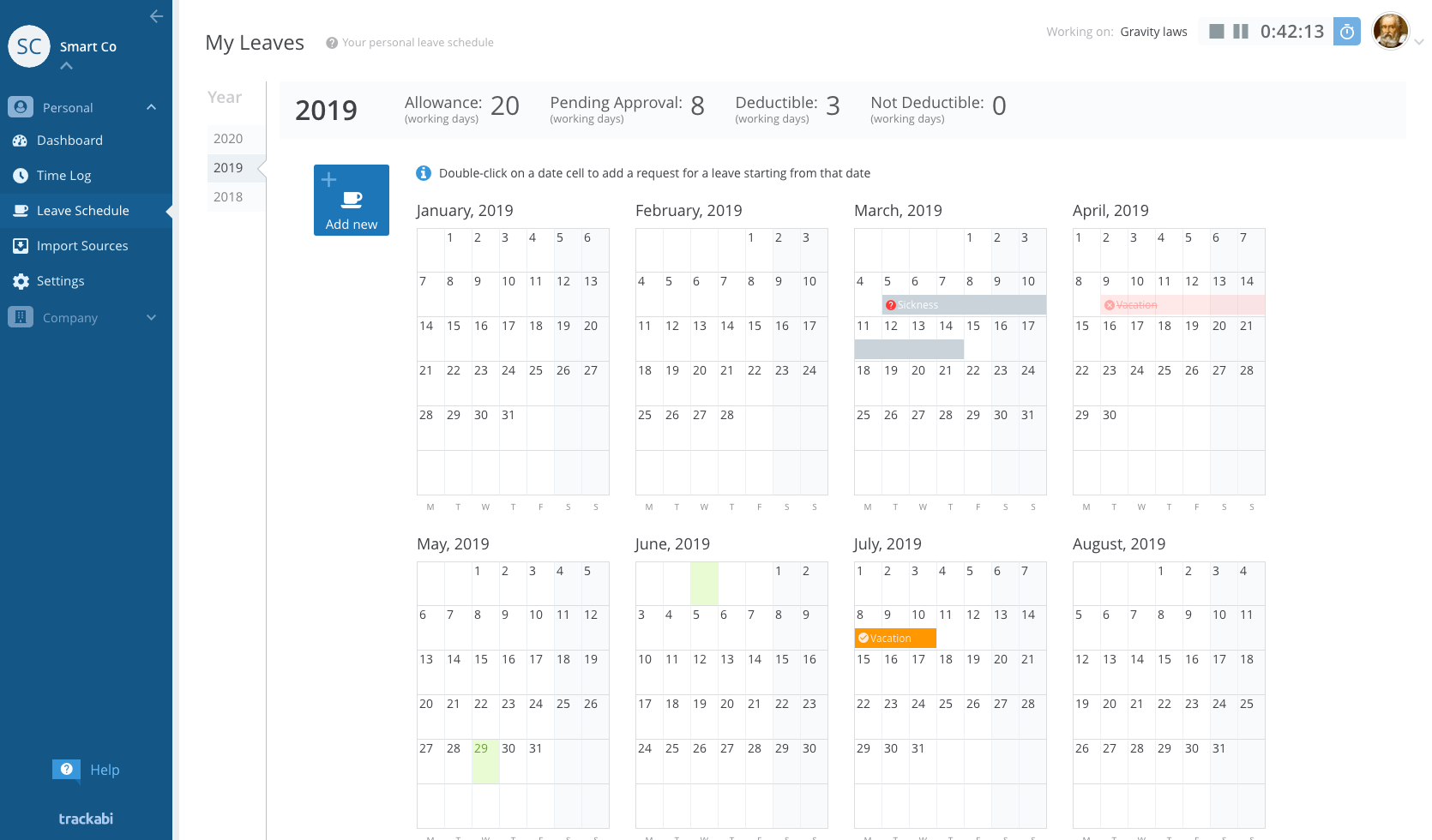Open the Help link
This screenshot has width=1432, height=840.
tap(105, 770)
